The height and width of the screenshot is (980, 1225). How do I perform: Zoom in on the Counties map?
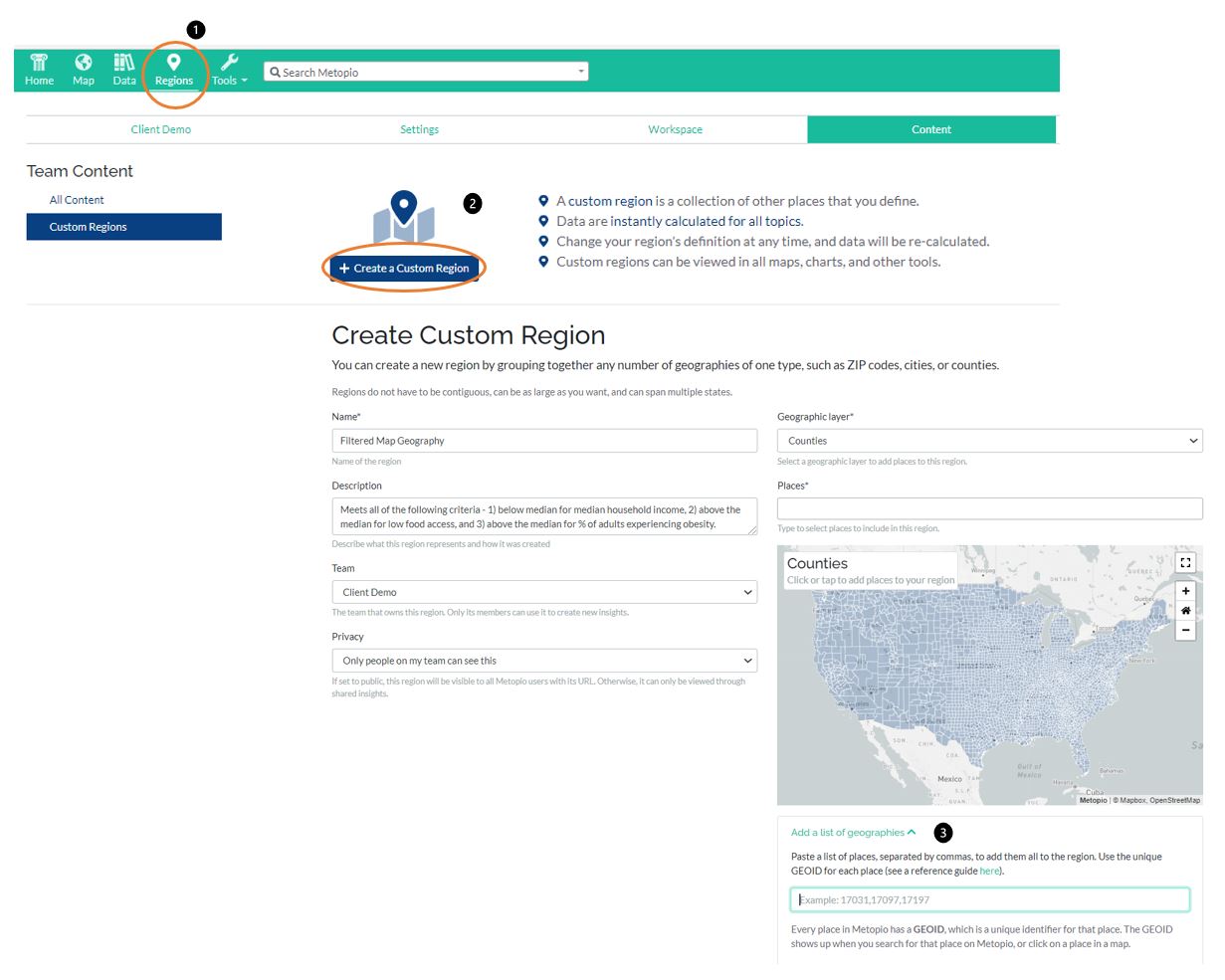click(x=1185, y=590)
